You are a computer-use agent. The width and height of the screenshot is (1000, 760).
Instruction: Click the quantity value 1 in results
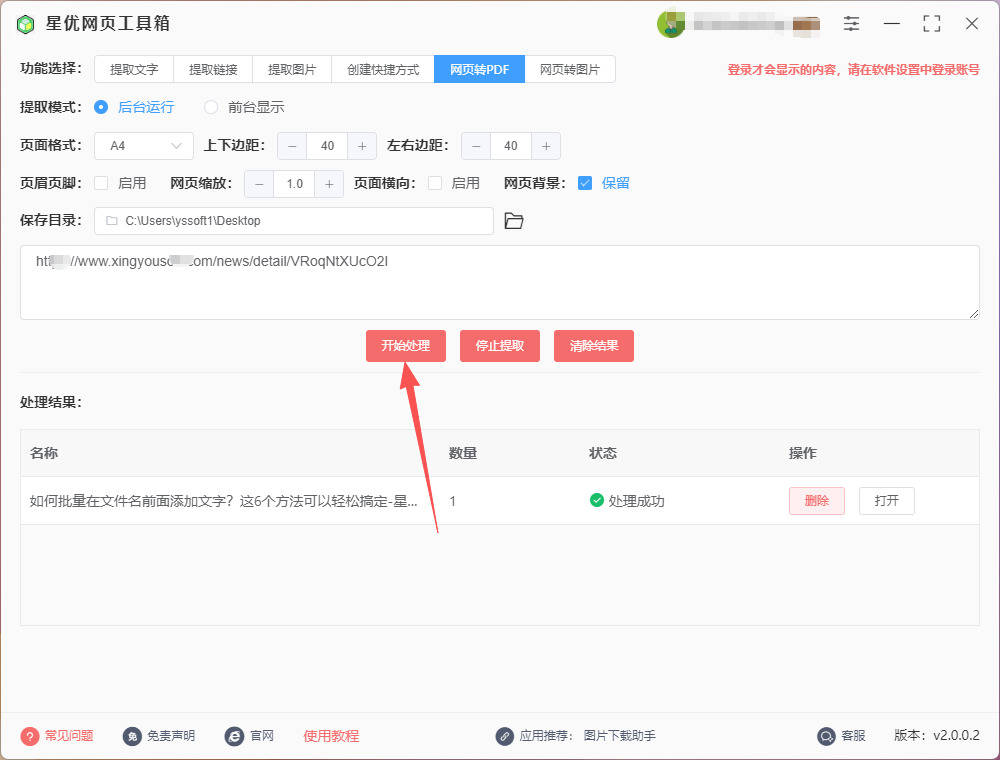pyautogui.click(x=452, y=501)
